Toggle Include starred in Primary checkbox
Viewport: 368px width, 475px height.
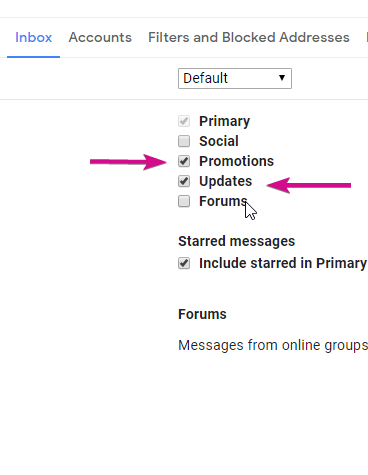(x=184, y=263)
